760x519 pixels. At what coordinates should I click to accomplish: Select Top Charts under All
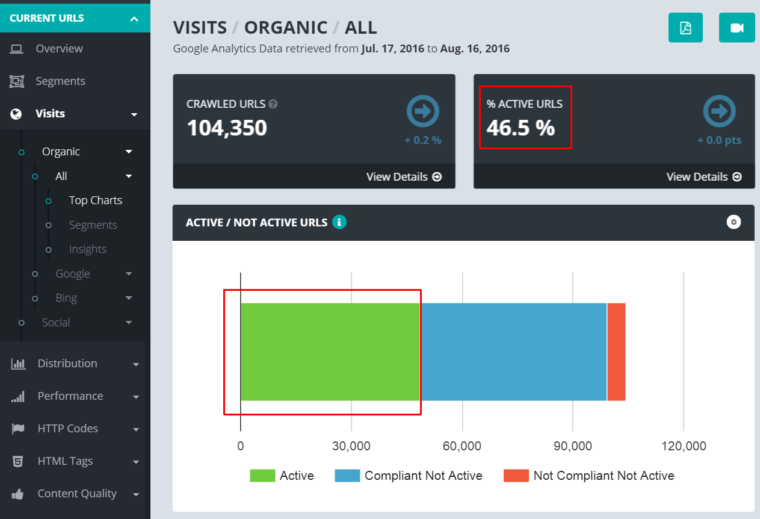tap(95, 200)
